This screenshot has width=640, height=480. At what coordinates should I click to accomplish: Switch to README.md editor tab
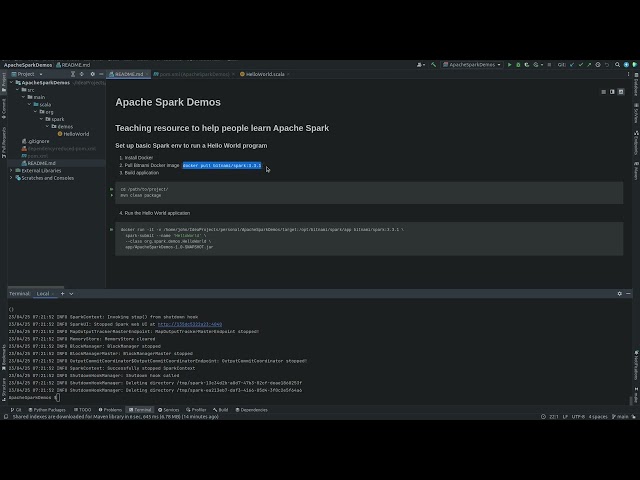129,74
